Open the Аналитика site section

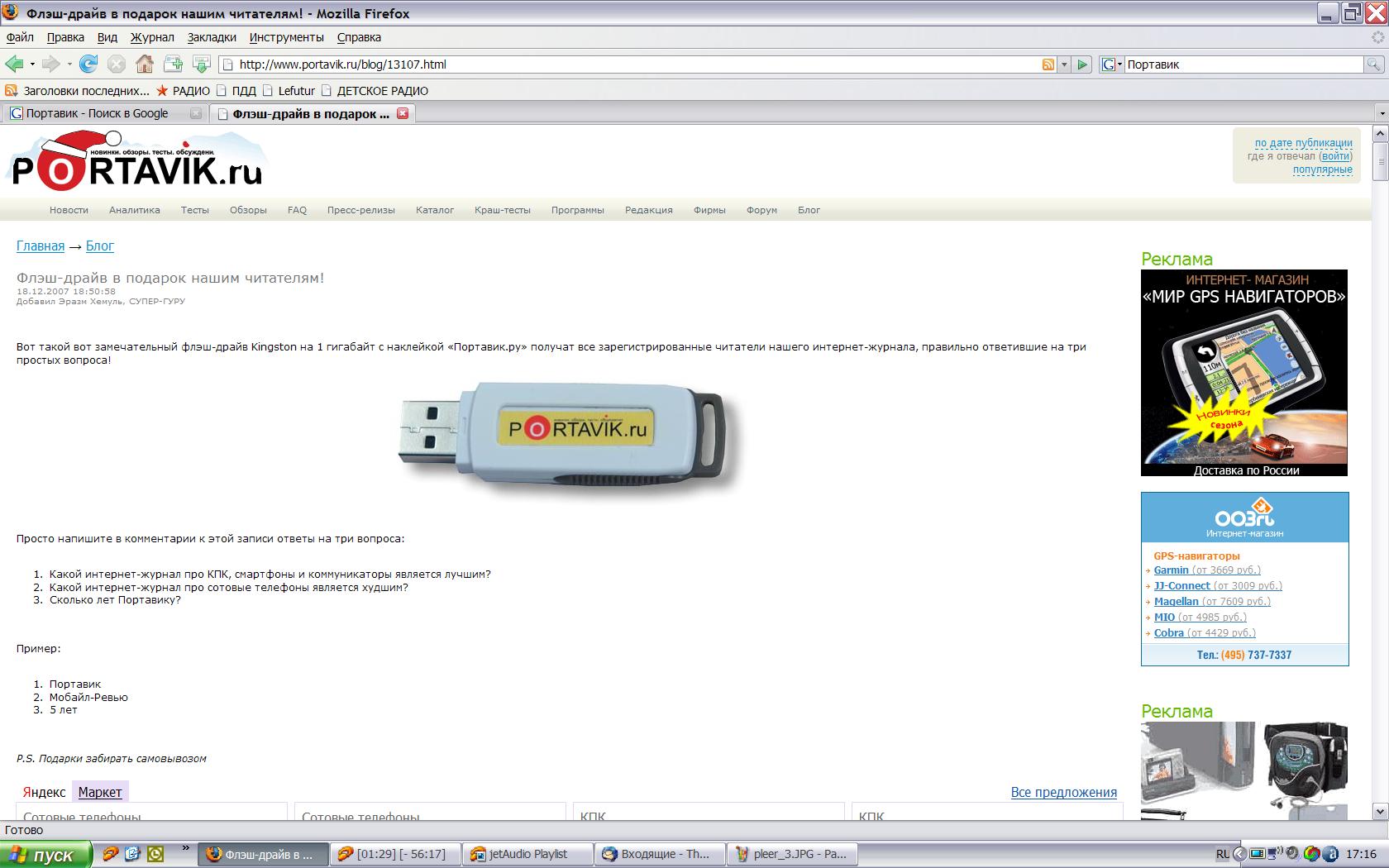[x=135, y=210]
